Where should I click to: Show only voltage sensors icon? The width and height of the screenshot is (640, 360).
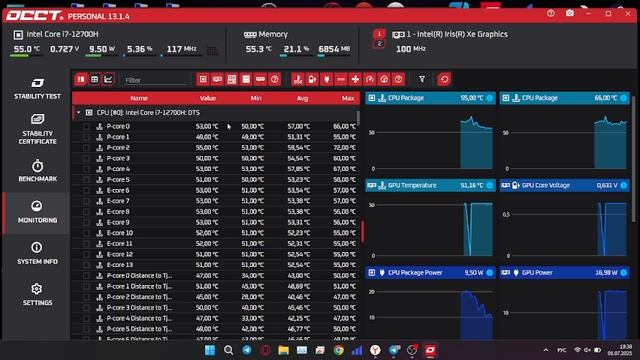[x=312, y=80]
